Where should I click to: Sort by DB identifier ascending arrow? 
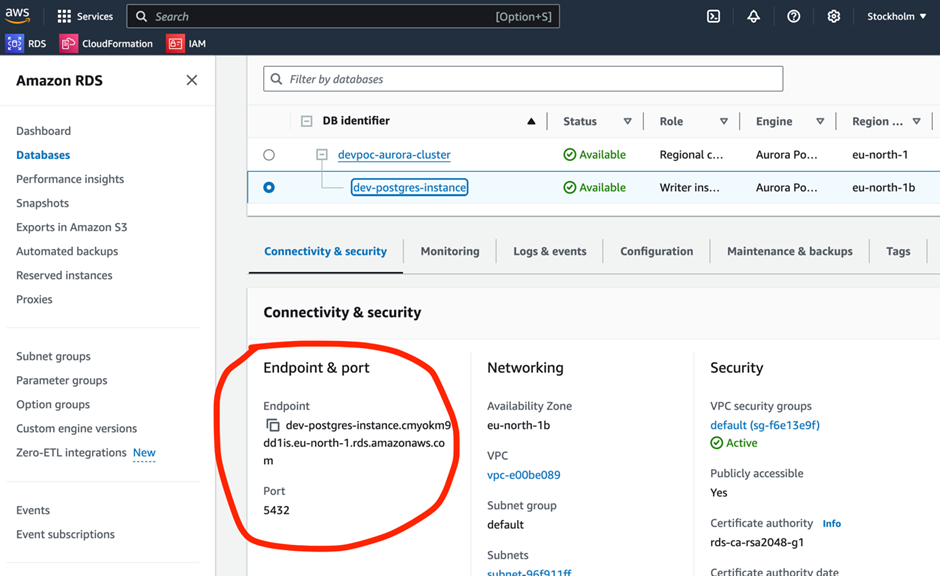pos(531,121)
